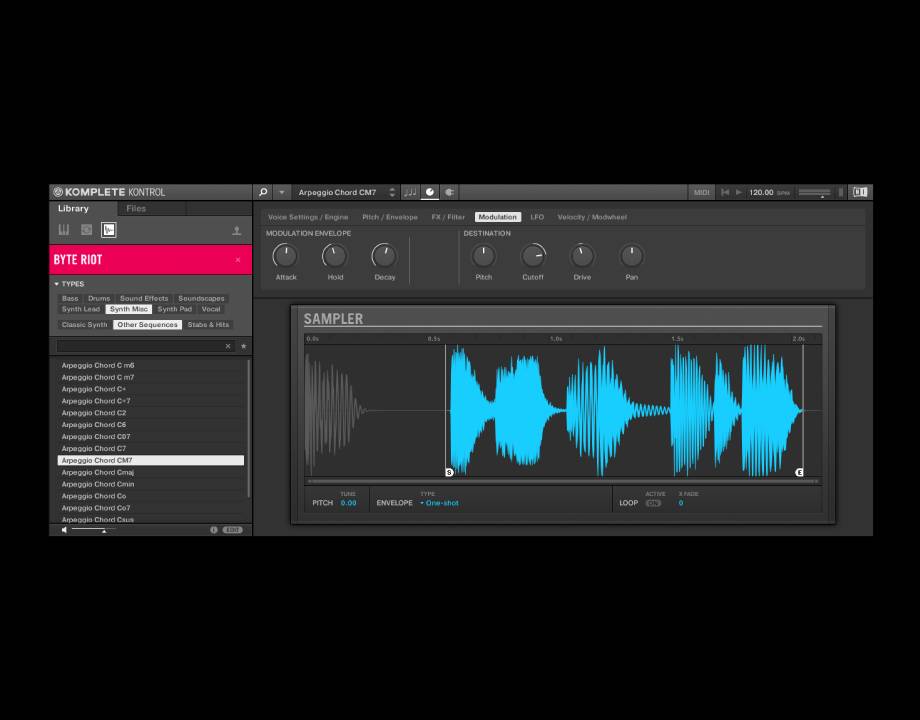Image resolution: width=920 pixels, height=720 pixels.
Task: Open dropdown arrow next to search icon
Action: tap(282, 192)
